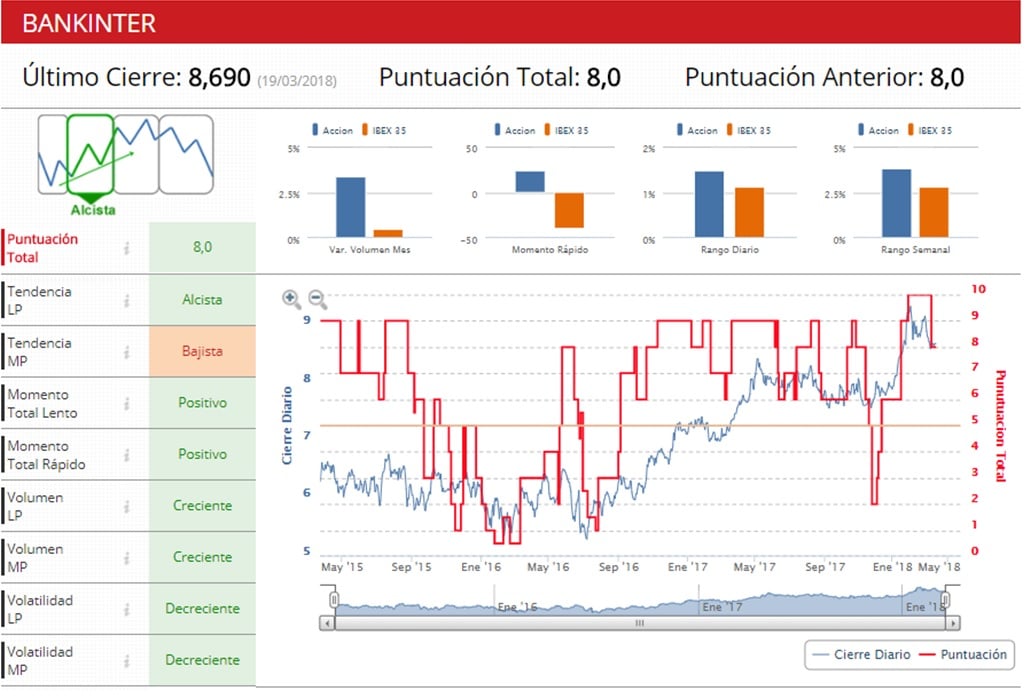Click Positivo value for Momento Total Rápido
The image size is (1032, 696).
203,454
